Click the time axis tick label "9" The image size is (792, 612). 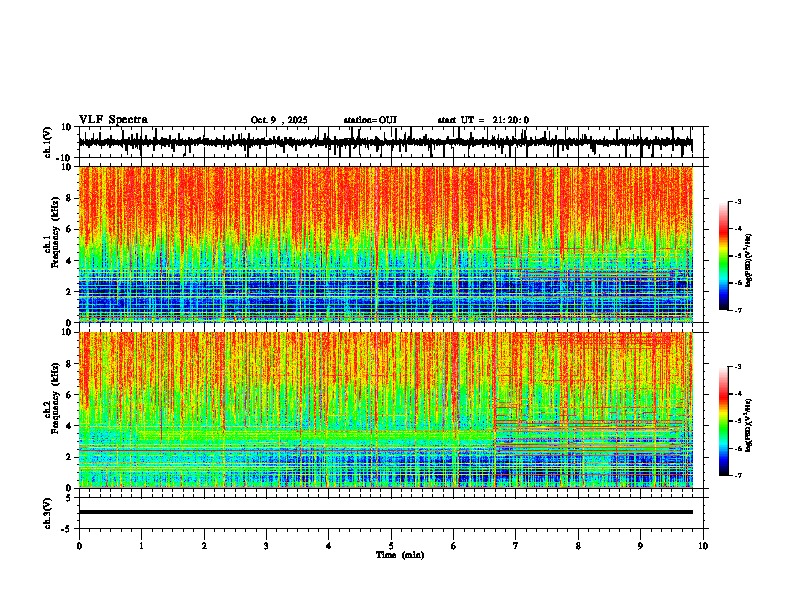[640, 546]
